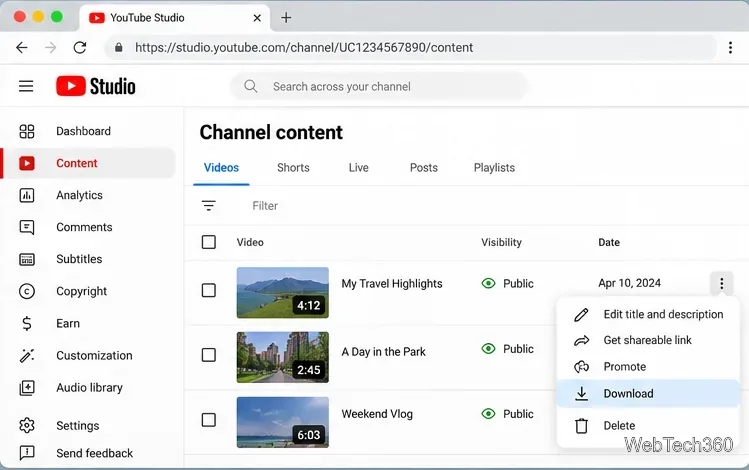Open Settings gear in sidebar
This screenshot has width=749, height=470.
tap(27, 425)
